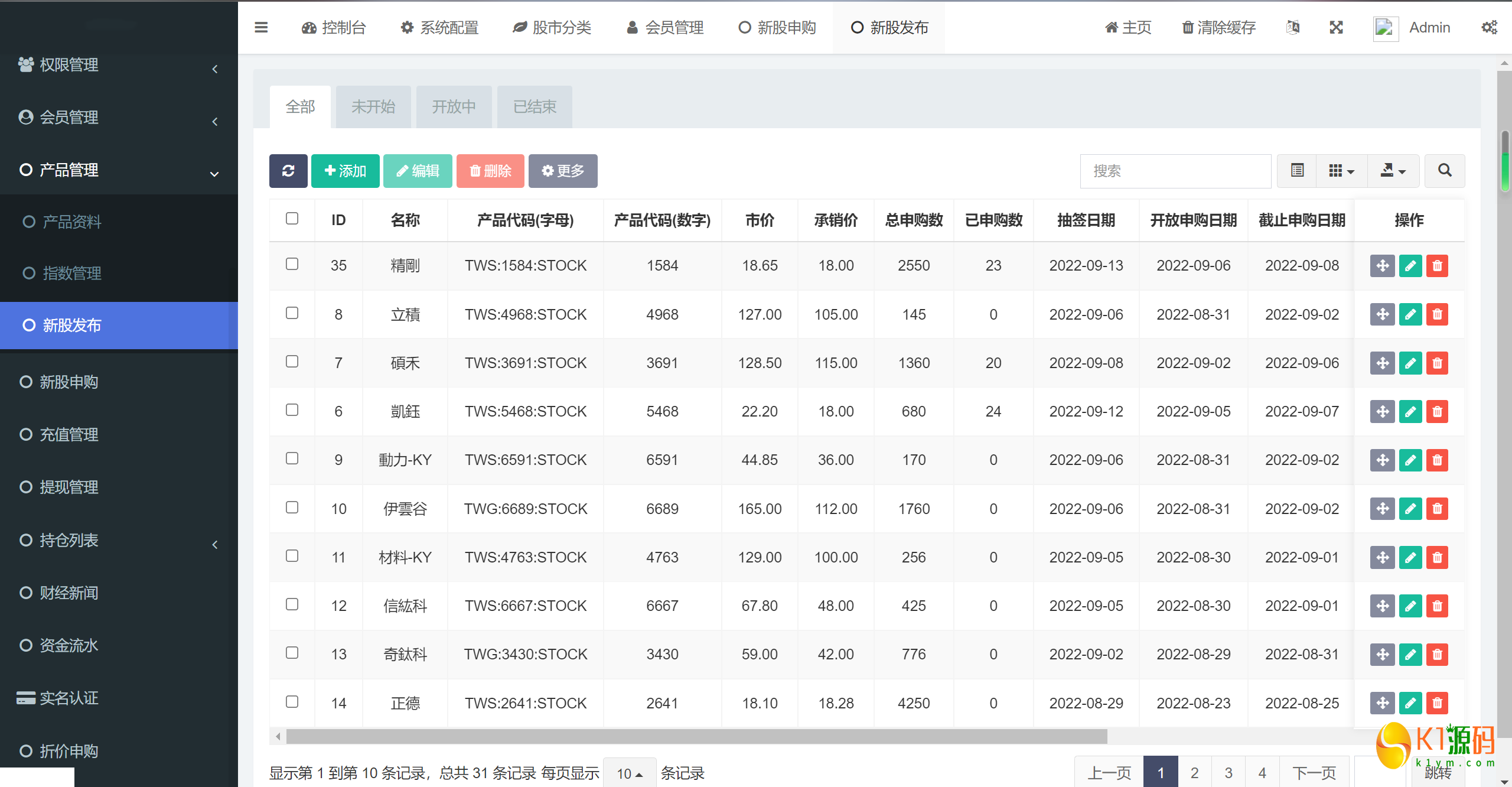Click the refresh table icon button
This screenshot has height=787, width=1512.
click(x=288, y=171)
